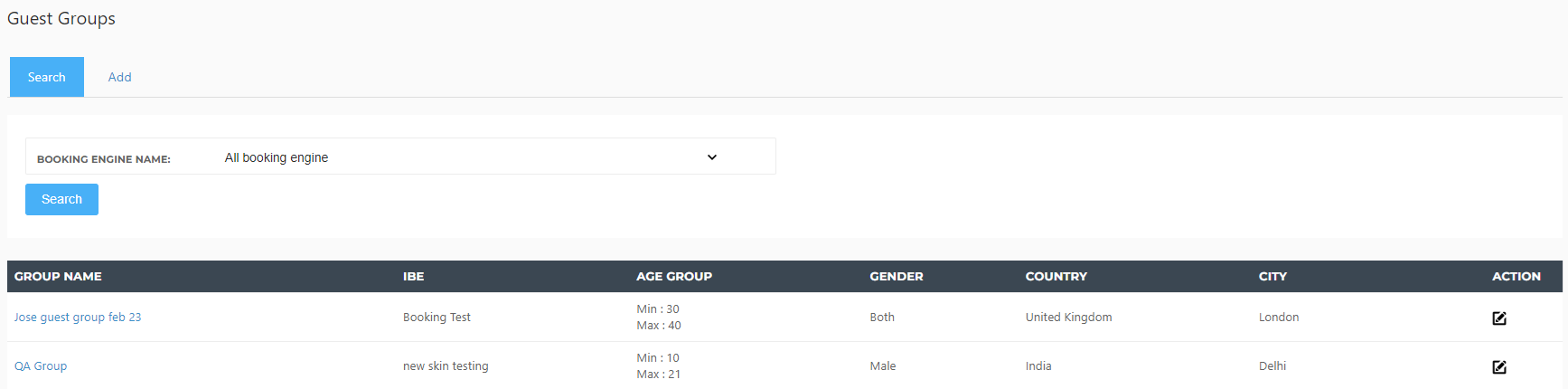Select the new skin testing cell
This screenshot has width=1568, height=389.
(446, 366)
